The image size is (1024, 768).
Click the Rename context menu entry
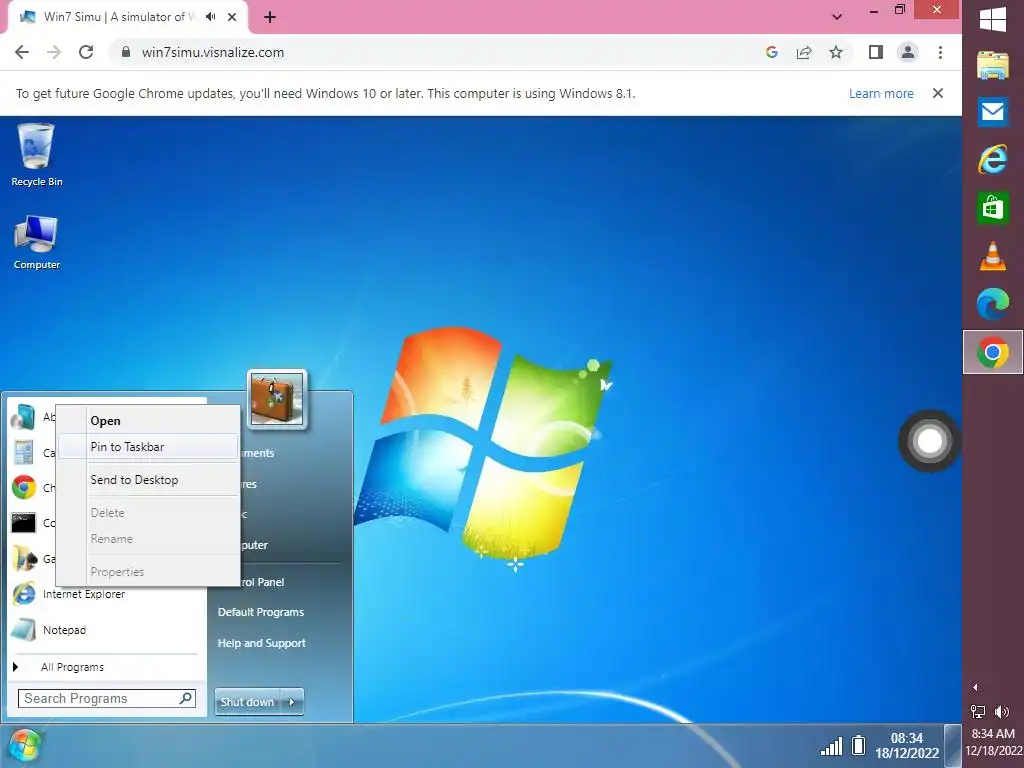(149, 539)
